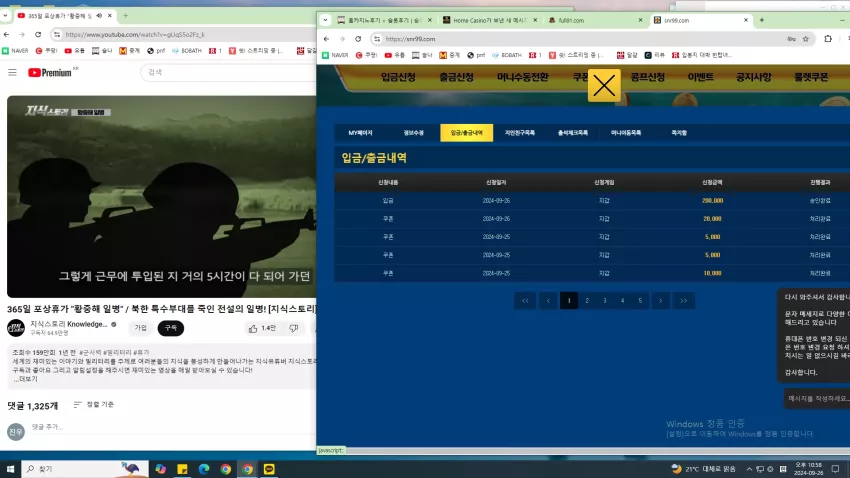Open 공지사항 menu item

[x=754, y=77]
